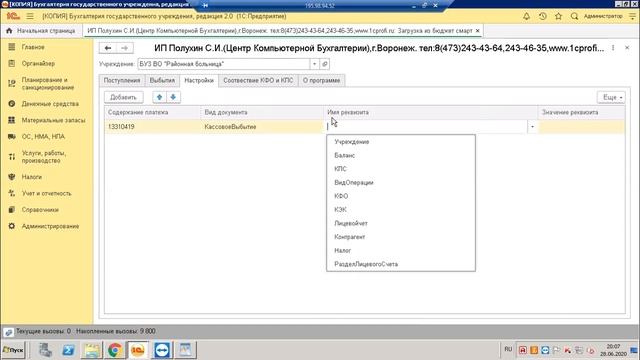Open the Еще dropdown menu
This screenshot has width=640, height=360.
[x=611, y=97]
